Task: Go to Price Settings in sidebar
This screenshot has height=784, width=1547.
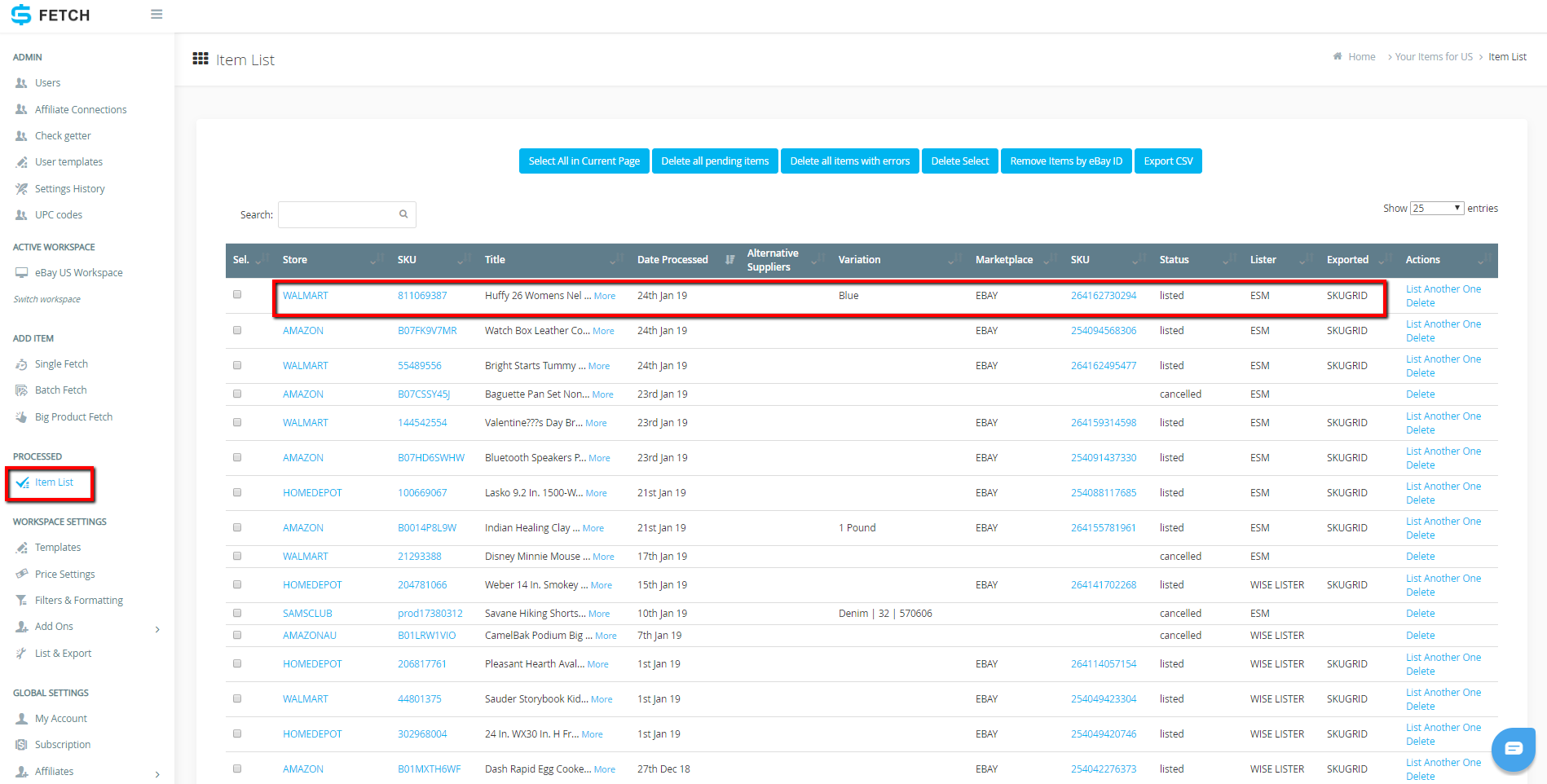Action: pos(64,575)
